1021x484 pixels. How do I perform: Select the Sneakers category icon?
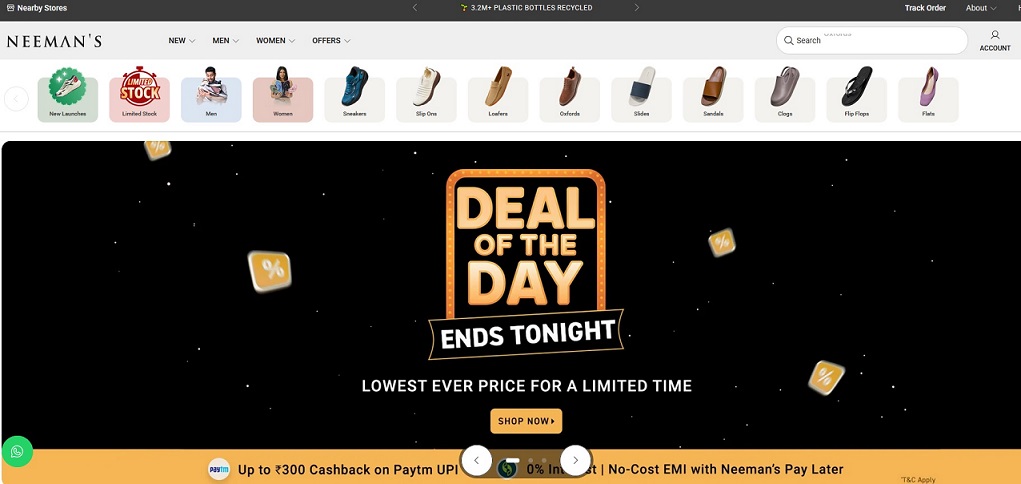pyautogui.click(x=355, y=94)
